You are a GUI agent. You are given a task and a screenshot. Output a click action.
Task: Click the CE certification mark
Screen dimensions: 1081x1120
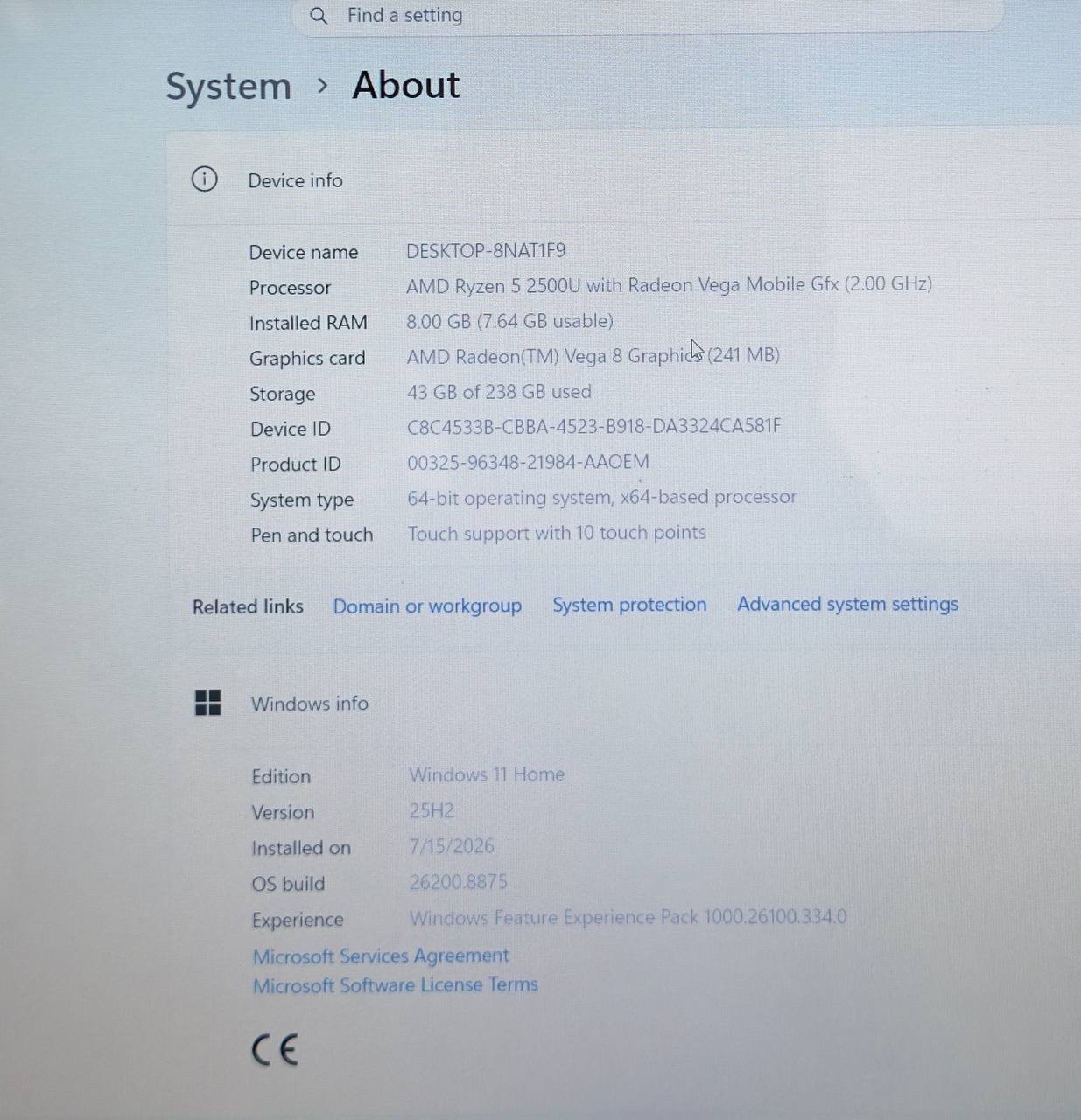tap(275, 1049)
